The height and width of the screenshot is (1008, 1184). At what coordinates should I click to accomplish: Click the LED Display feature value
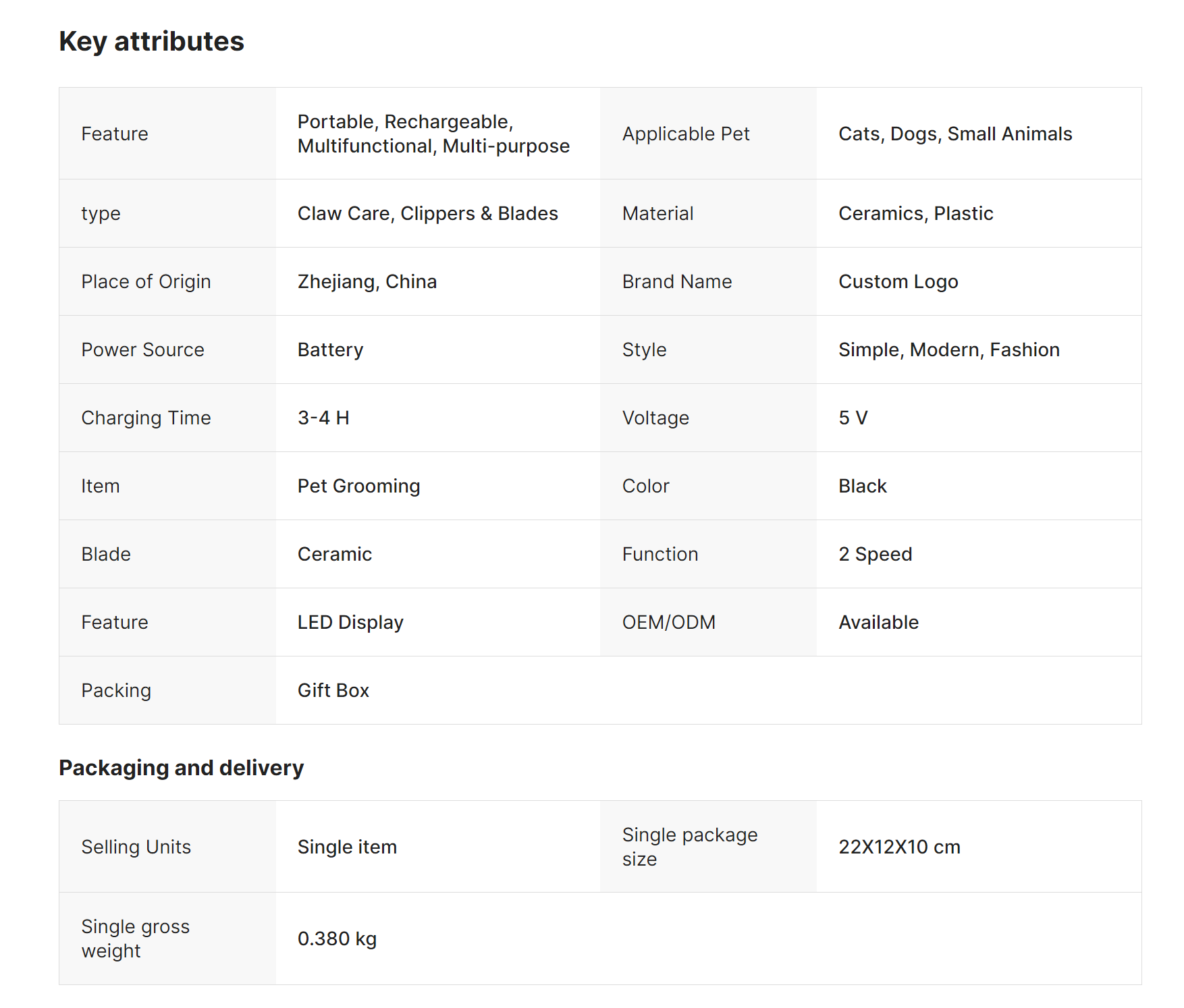pyautogui.click(x=350, y=622)
